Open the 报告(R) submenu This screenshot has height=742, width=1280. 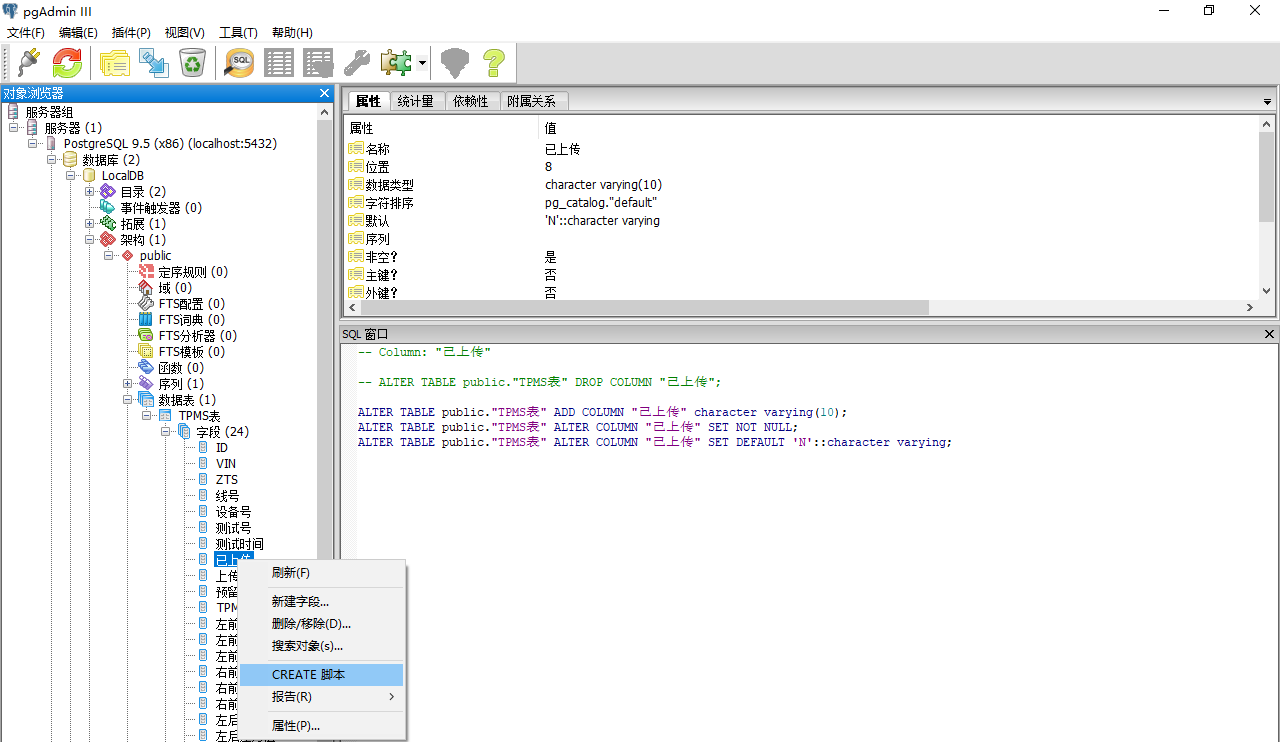point(322,697)
